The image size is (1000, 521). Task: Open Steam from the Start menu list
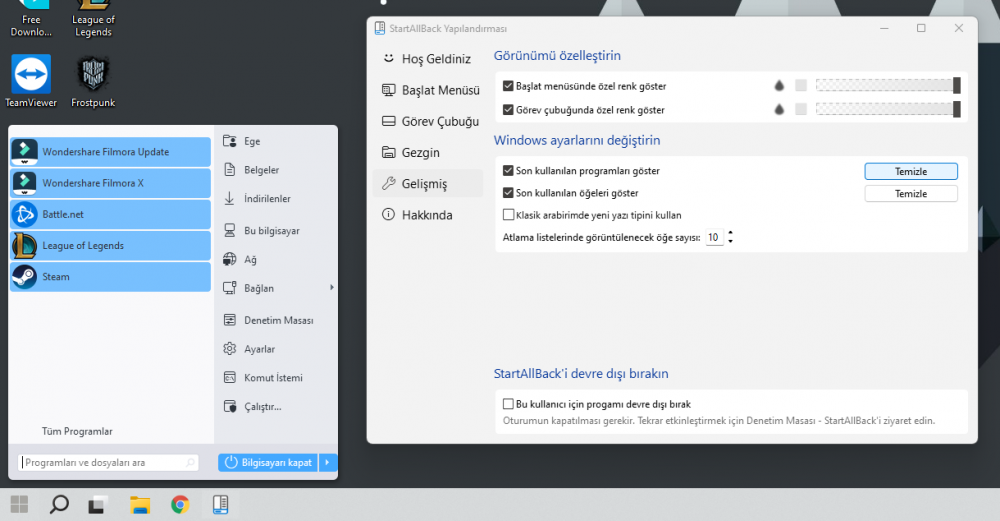click(110, 277)
